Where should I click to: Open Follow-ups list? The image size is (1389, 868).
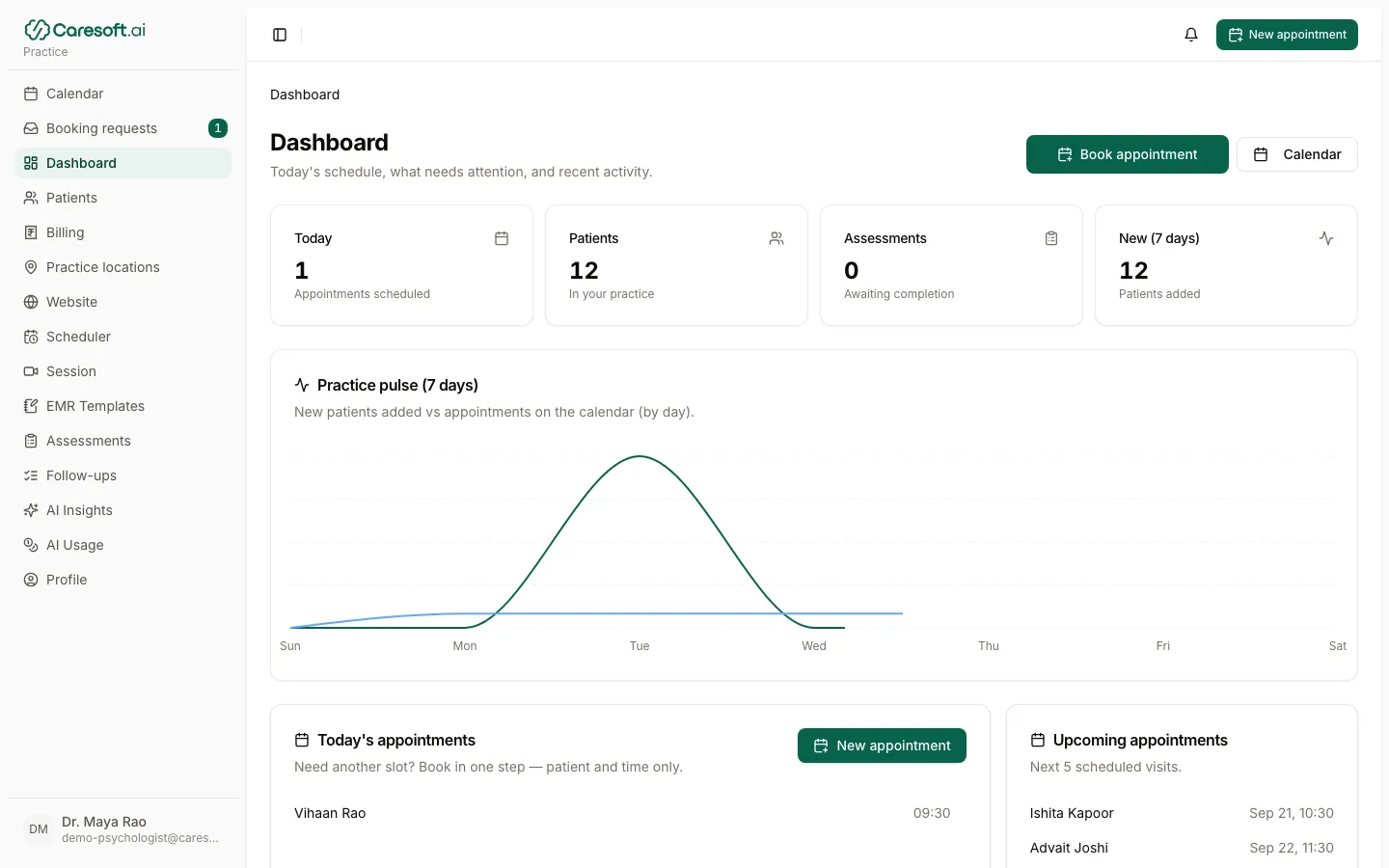point(123,475)
